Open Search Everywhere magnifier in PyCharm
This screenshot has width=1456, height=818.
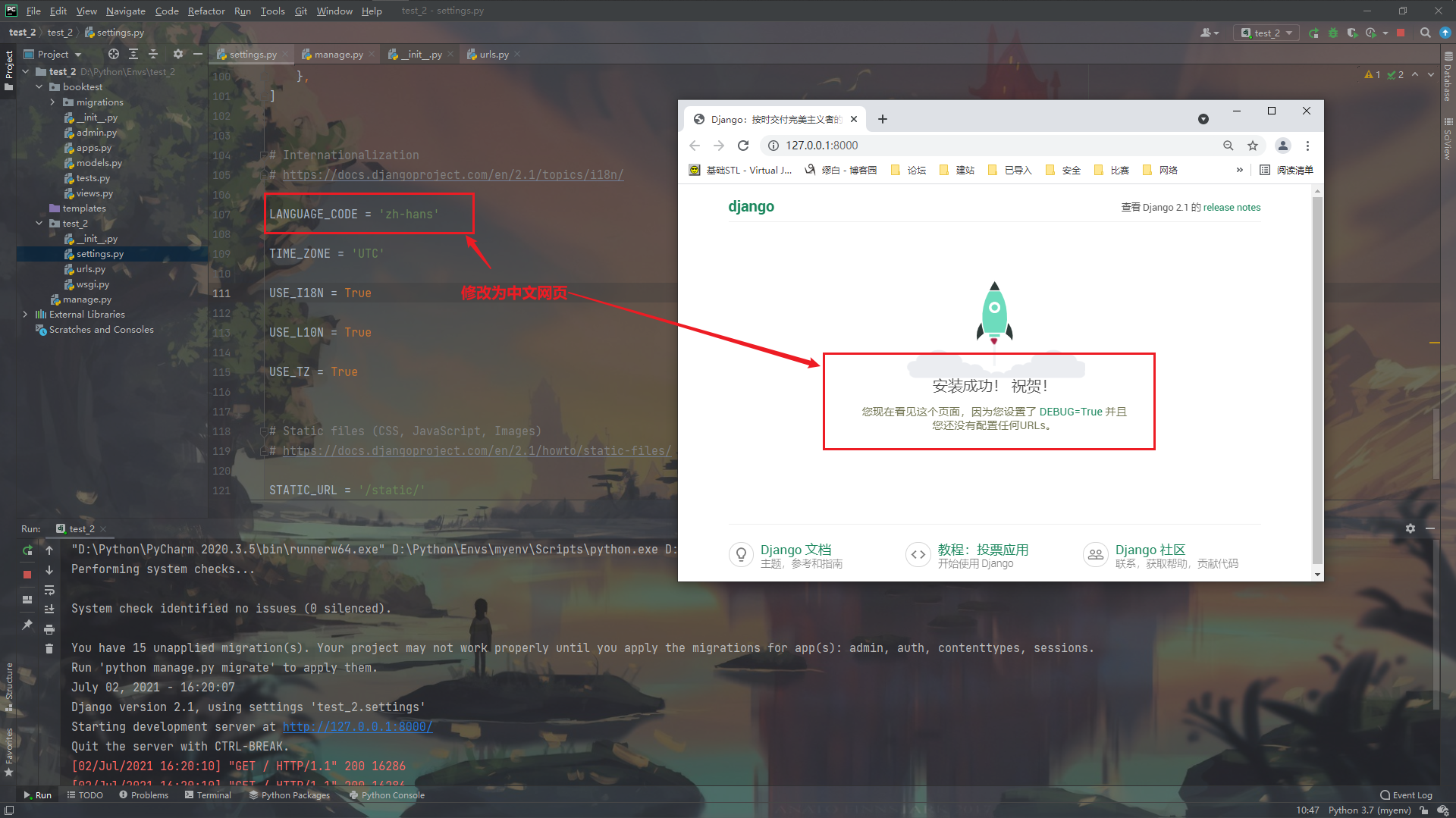[1426, 33]
